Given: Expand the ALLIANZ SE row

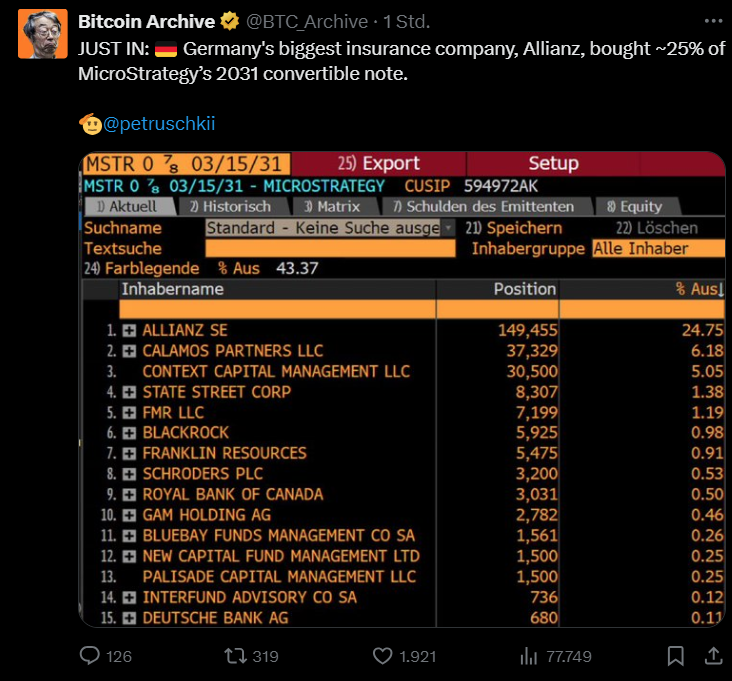Looking at the screenshot, I should tap(130, 330).
